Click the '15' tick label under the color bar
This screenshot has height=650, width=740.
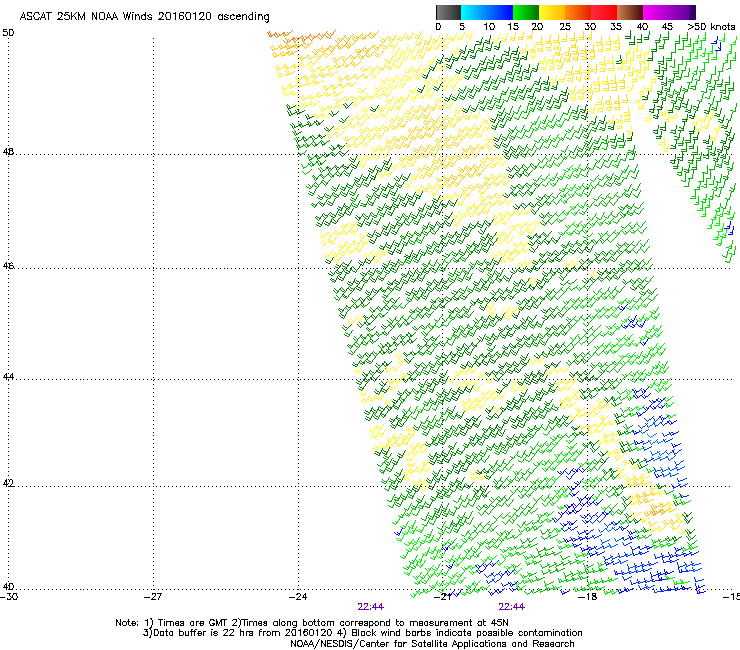tap(513, 27)
